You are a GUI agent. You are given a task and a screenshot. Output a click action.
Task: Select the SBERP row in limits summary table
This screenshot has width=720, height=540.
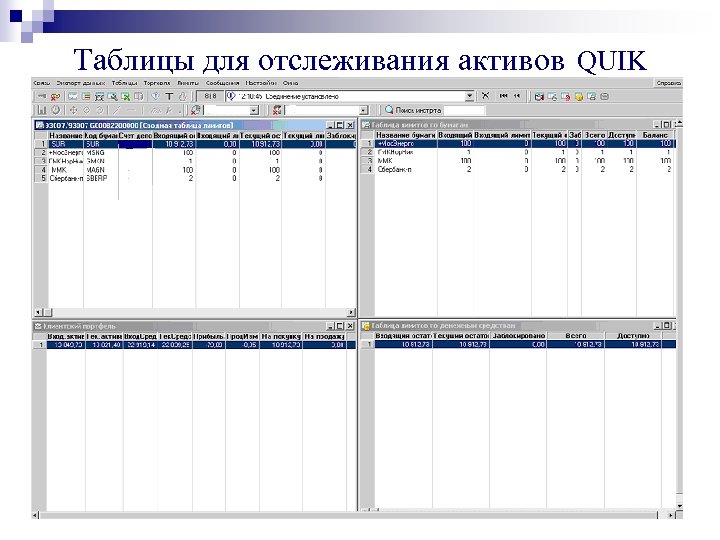click(x=196, y=178)
